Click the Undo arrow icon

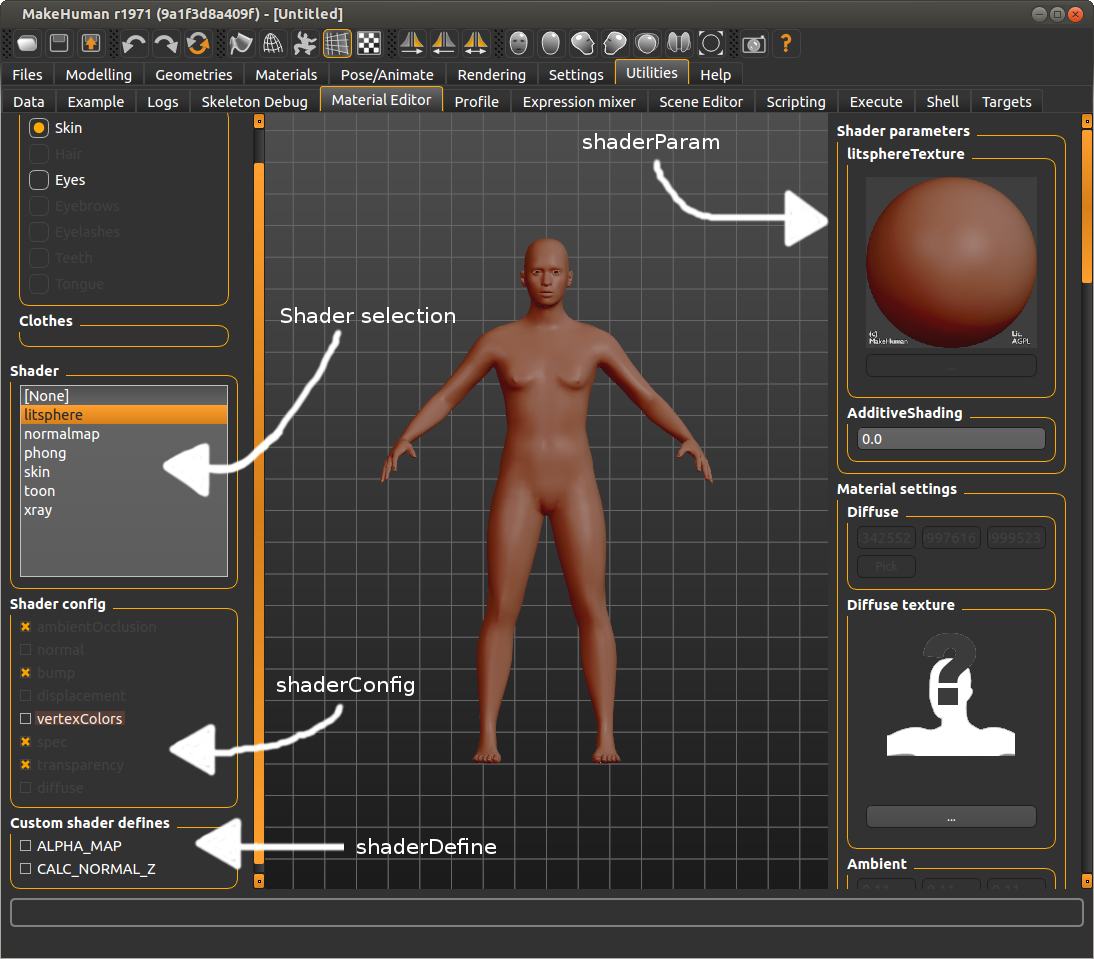[133, 44]
